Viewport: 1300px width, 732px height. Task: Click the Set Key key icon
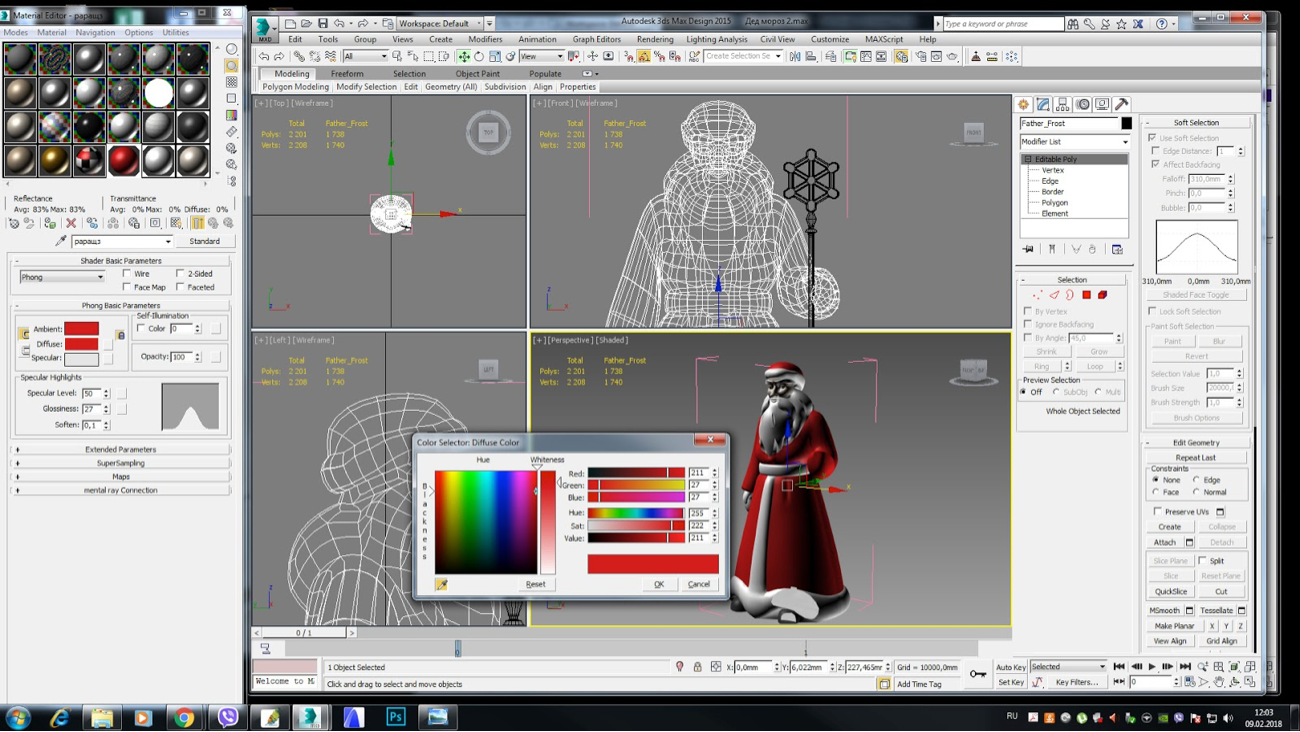click(x=978, y=674)
